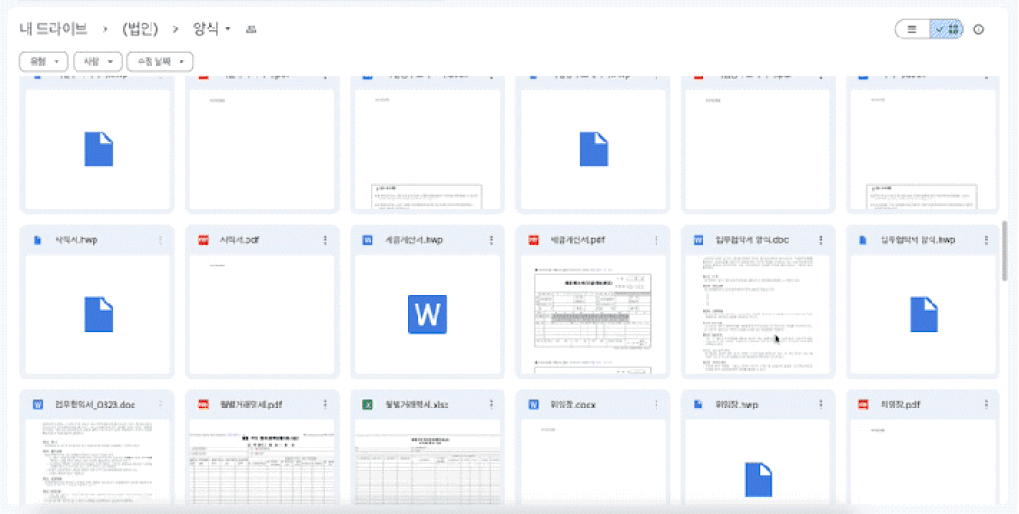
Task: Click the PDF icon of 월별거래명세 pdf
Action: [203, 404]
